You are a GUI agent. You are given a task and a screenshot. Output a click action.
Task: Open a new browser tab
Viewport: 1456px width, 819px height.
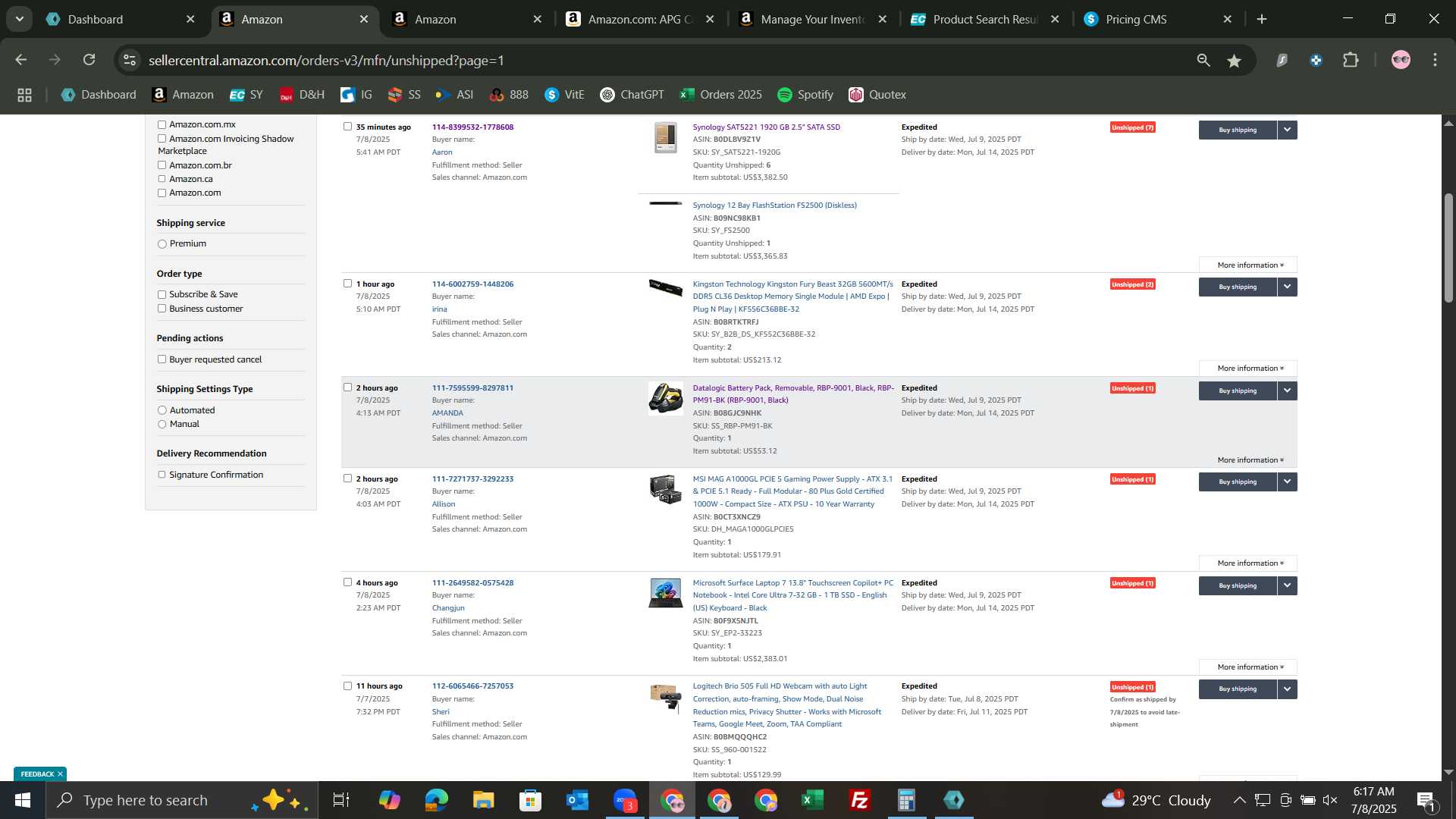pos(1262,19)
